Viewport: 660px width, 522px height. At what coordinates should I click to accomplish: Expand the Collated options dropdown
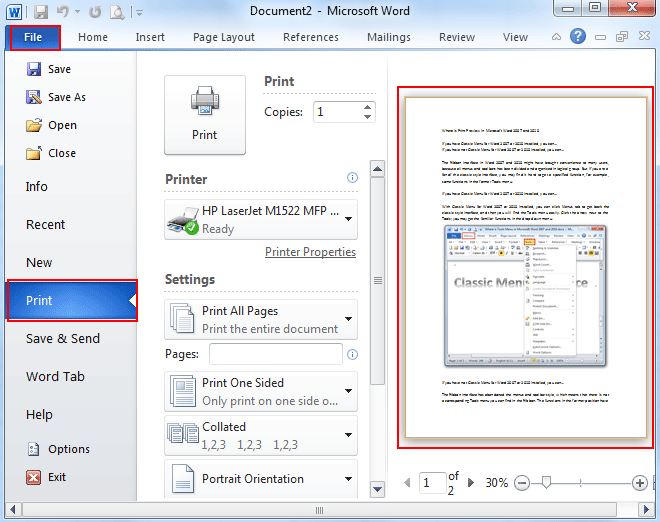click(348, 434)
